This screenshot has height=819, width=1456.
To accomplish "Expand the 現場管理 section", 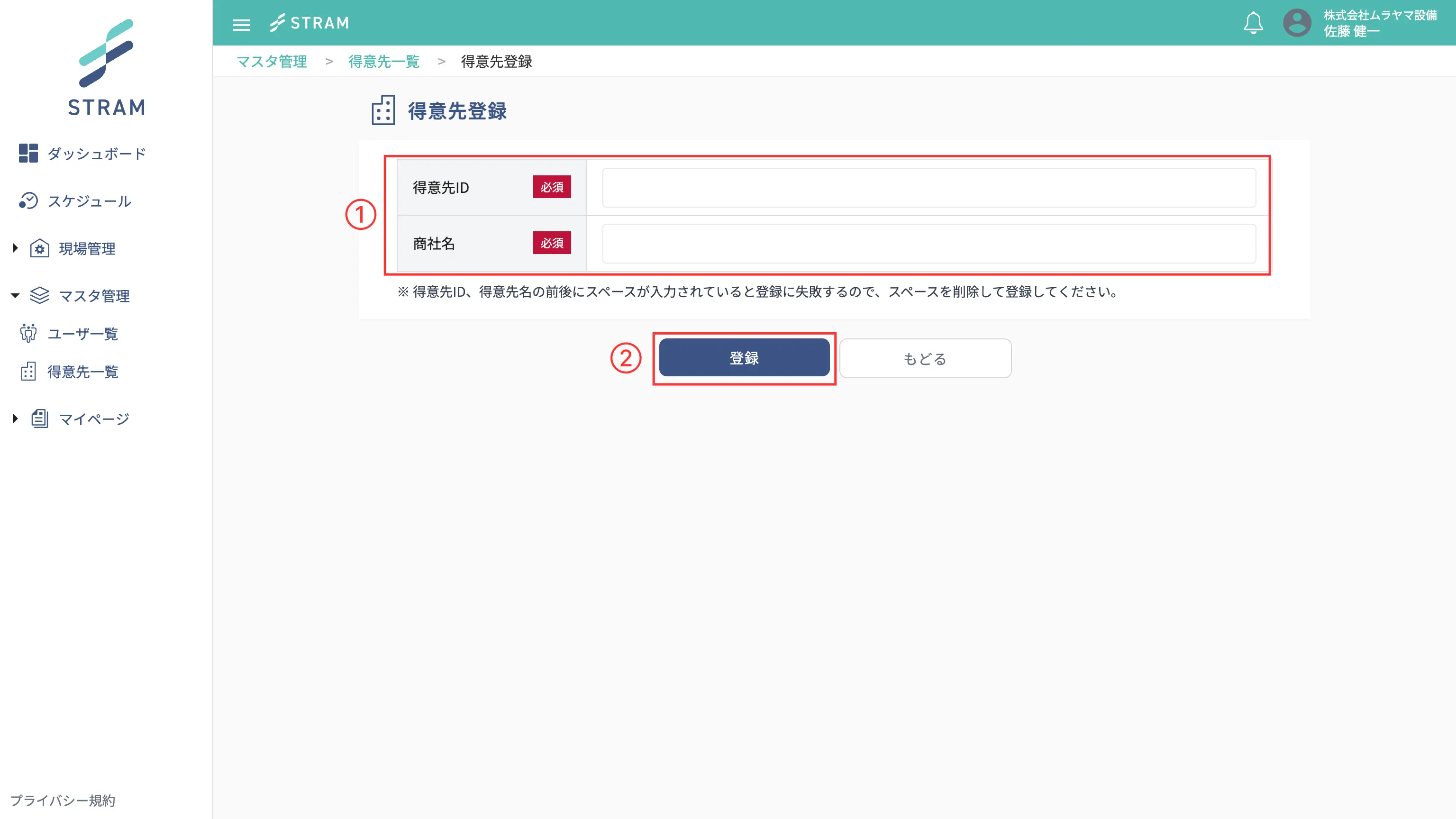I will pos(15,248).
